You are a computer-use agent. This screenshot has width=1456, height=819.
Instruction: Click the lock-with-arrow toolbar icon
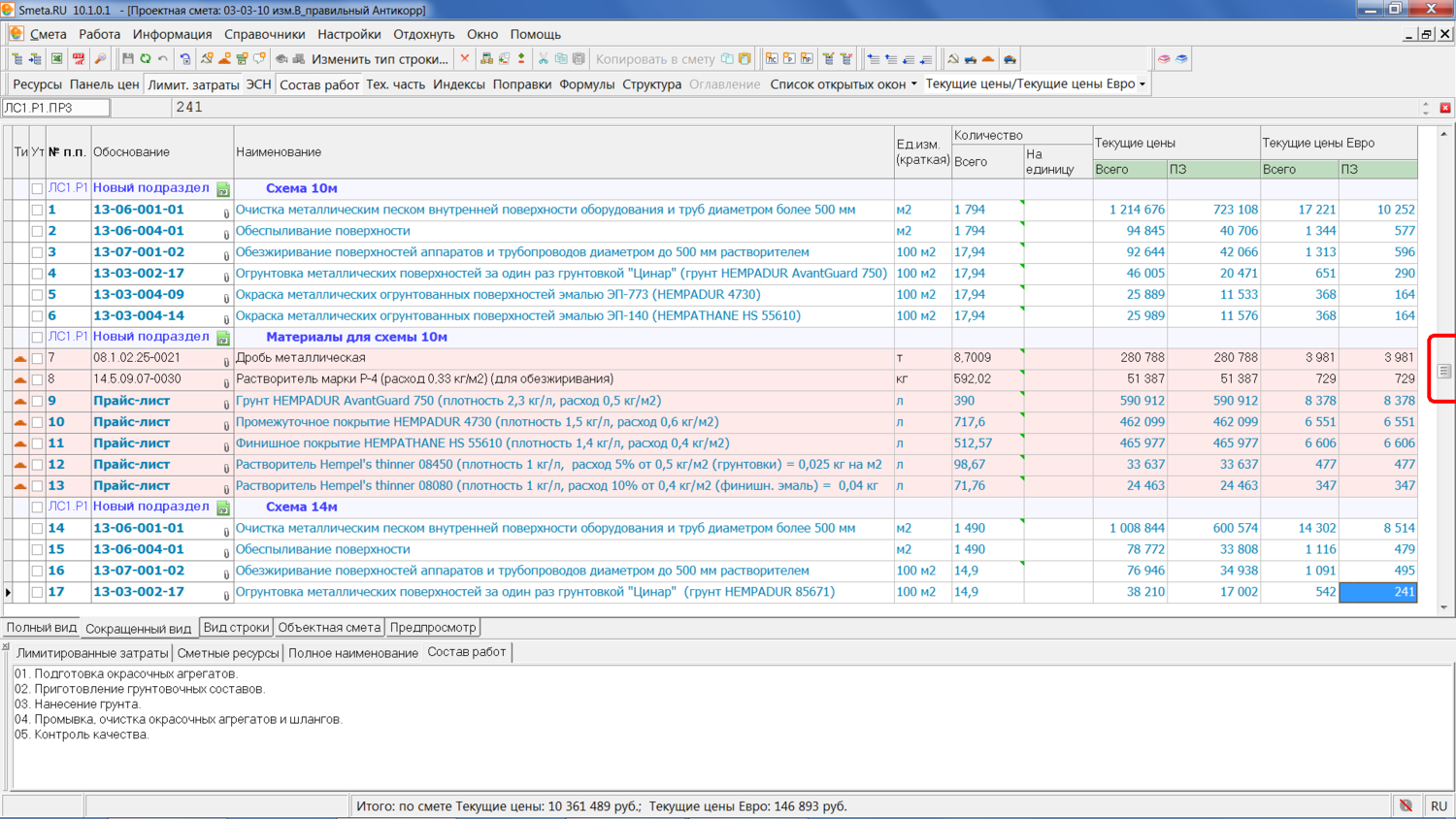184,59
